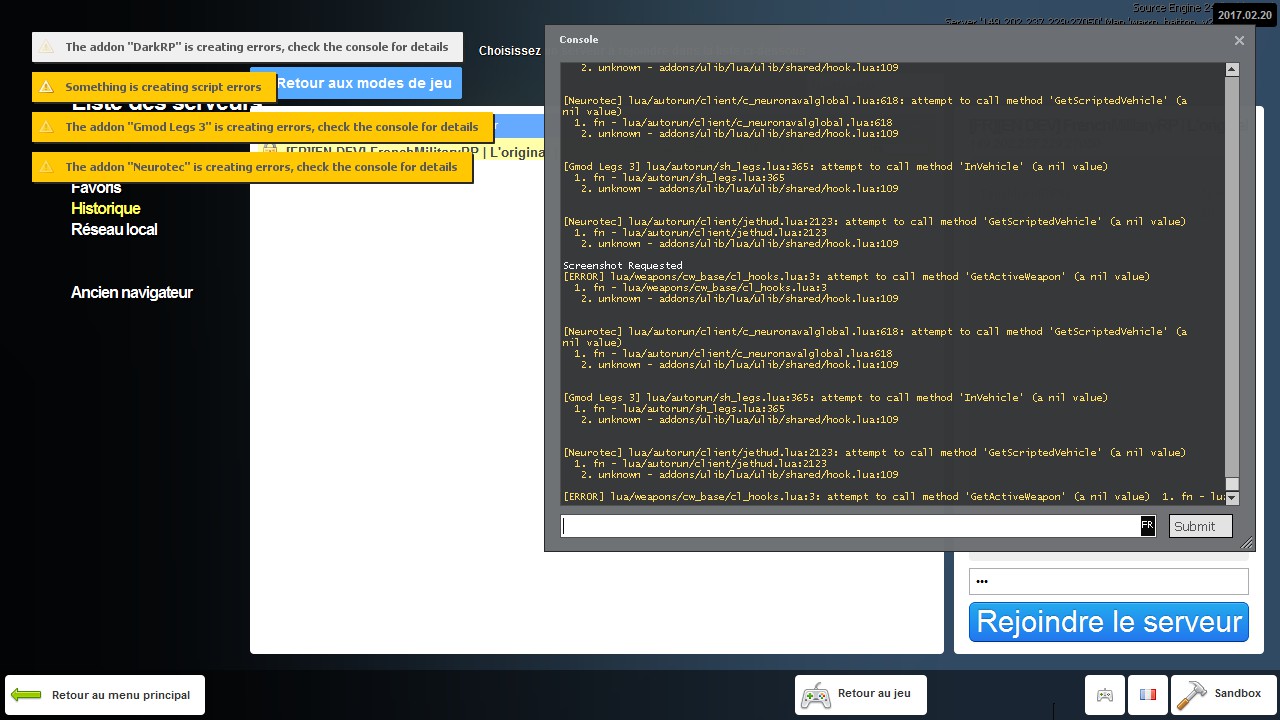Click Retour au jeu button
The image size is (1280, 720).
pyautogui.click(x=860, y=694)
